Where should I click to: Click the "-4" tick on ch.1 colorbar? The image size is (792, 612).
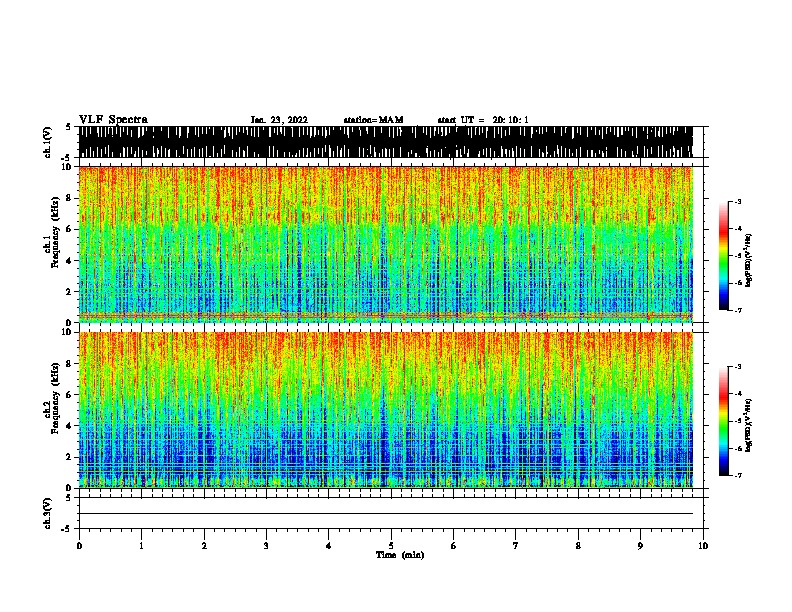(x=738, y=229)
